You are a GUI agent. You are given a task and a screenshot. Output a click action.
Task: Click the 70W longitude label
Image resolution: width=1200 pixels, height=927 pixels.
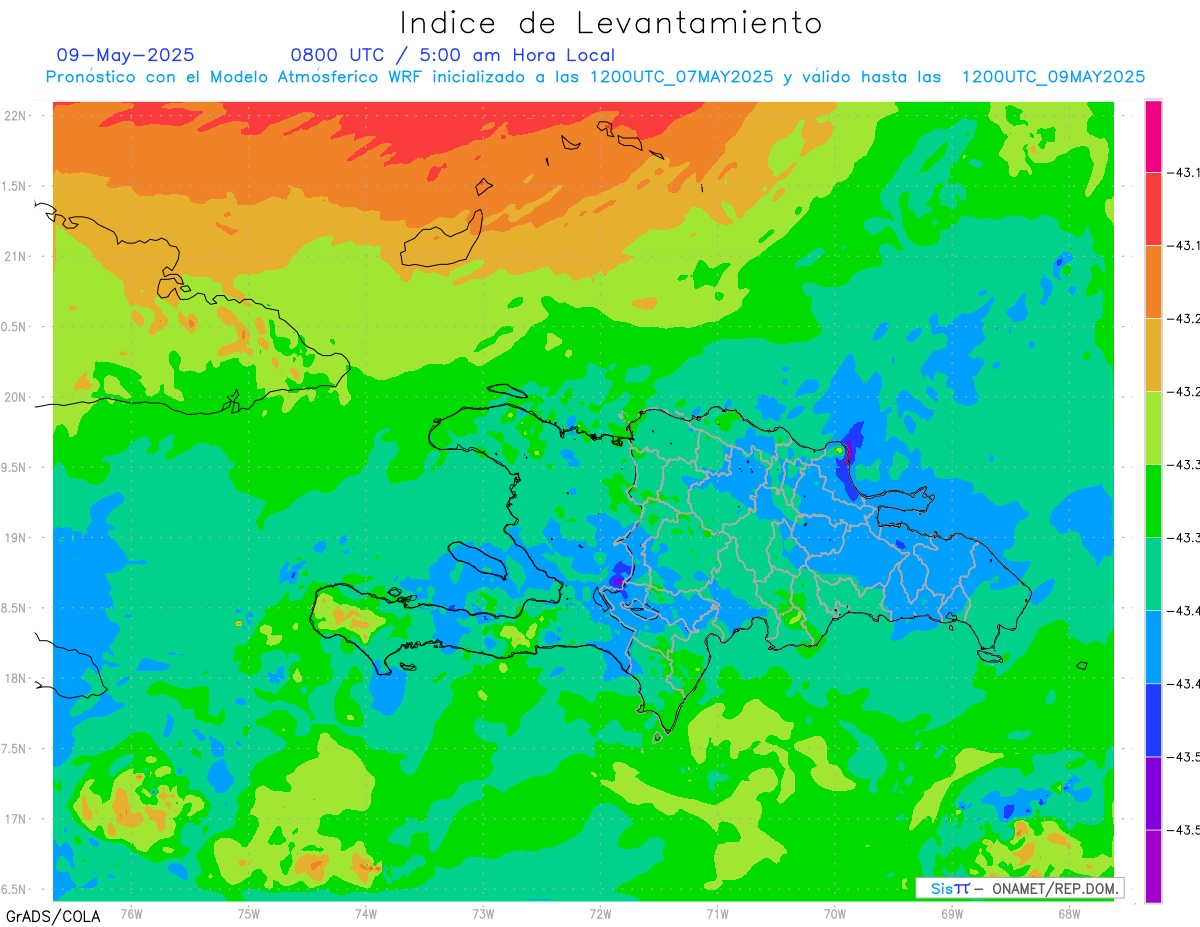[835, 913]
